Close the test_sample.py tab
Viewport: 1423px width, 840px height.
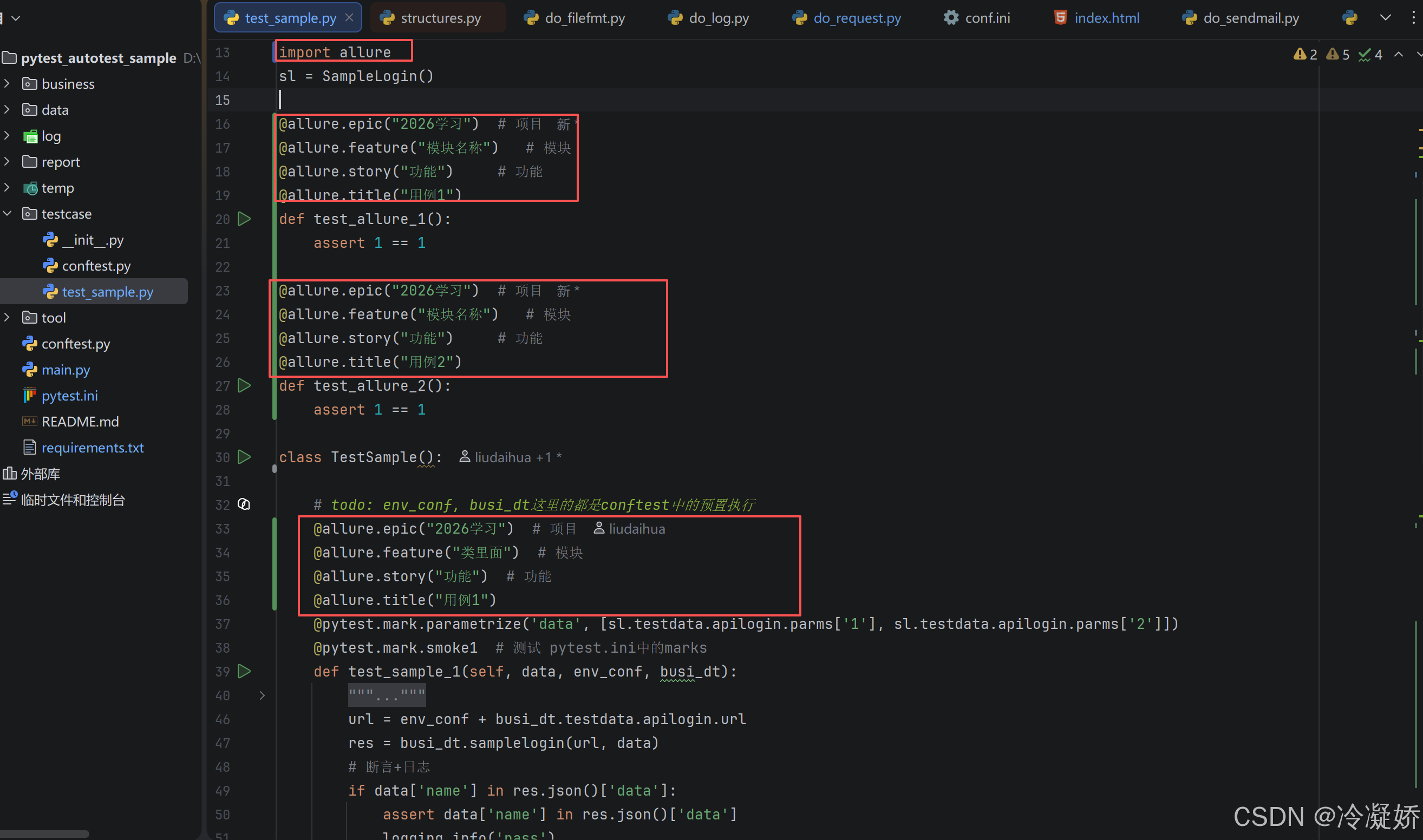tap(349, 17)
